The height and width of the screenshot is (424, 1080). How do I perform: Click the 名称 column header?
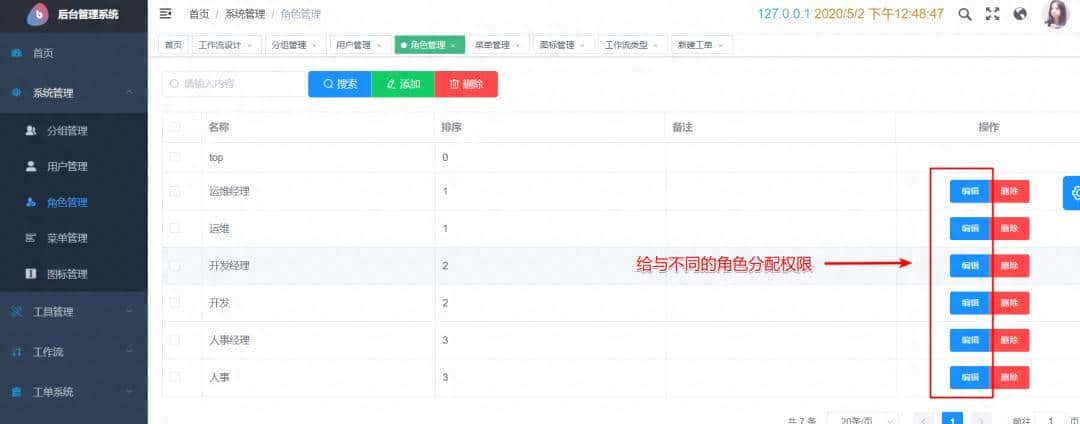219,127
